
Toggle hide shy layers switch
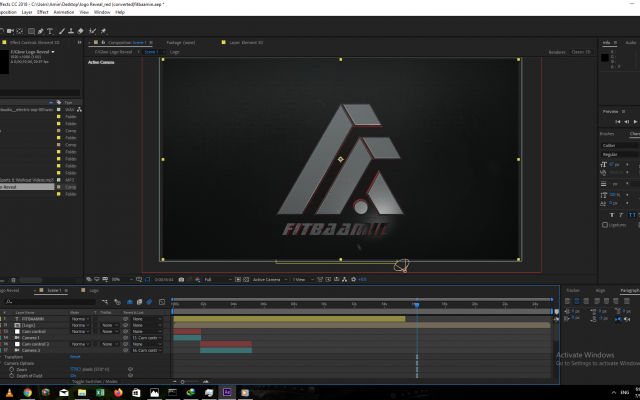tap(130, 302)
